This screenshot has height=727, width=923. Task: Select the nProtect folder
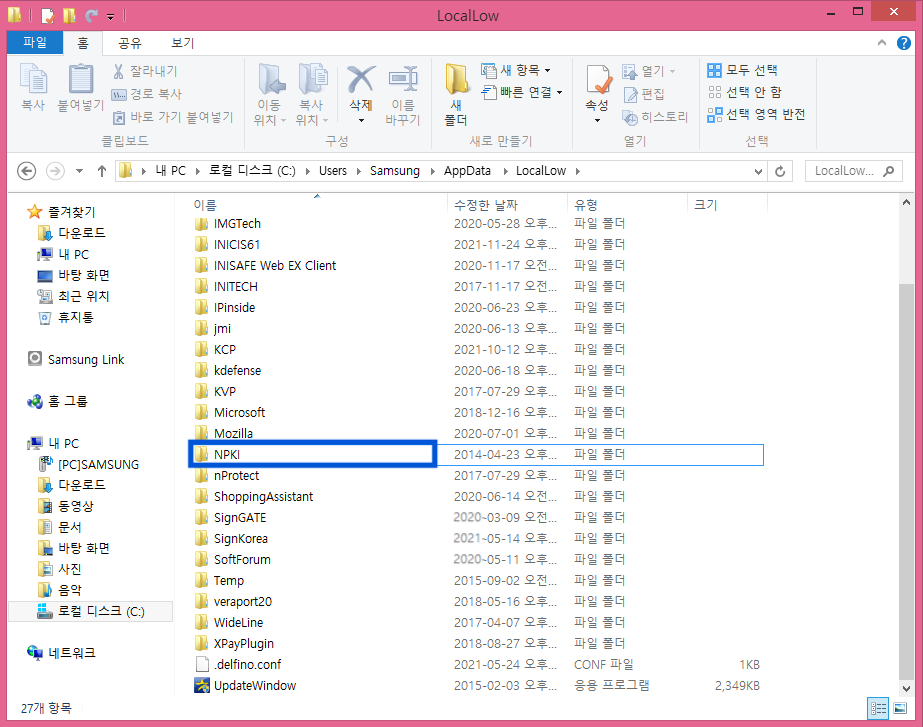pos(237,476)
